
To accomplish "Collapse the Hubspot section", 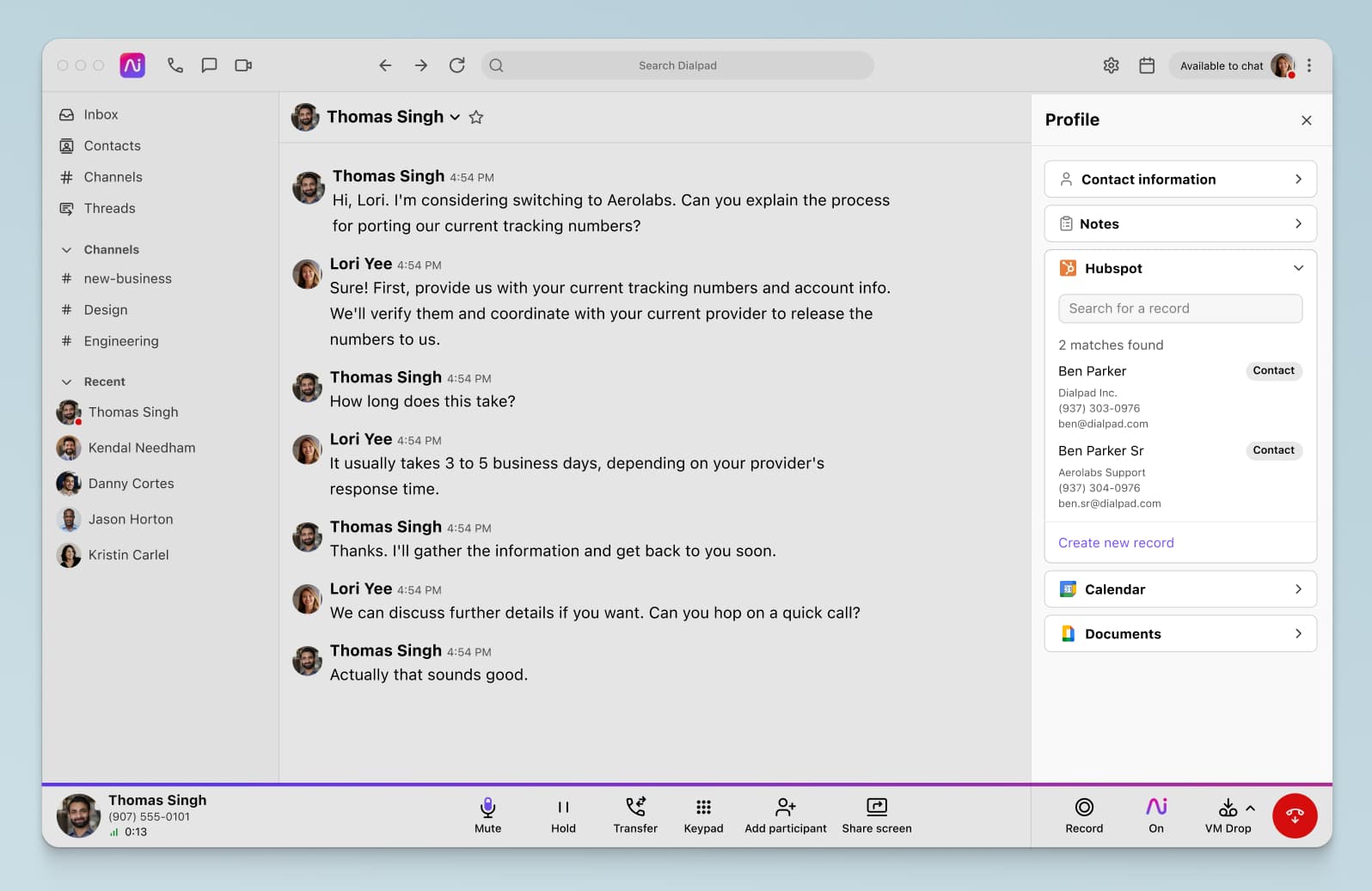I will point(1298,268).
